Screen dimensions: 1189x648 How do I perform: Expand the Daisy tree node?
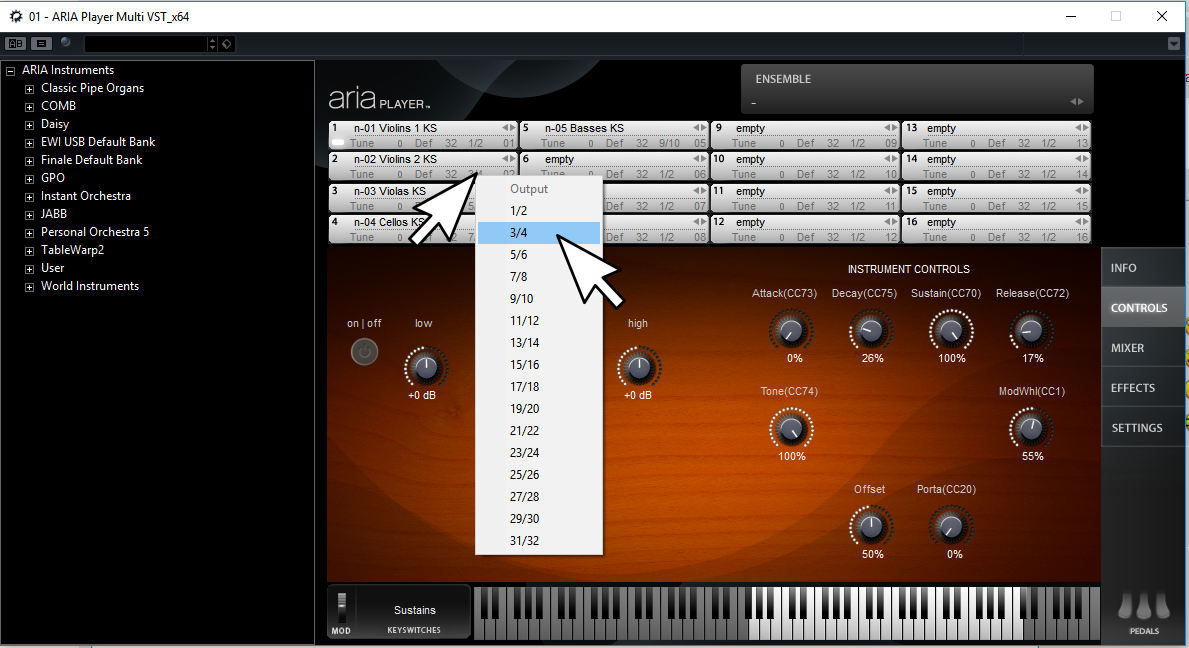[30, 125]
